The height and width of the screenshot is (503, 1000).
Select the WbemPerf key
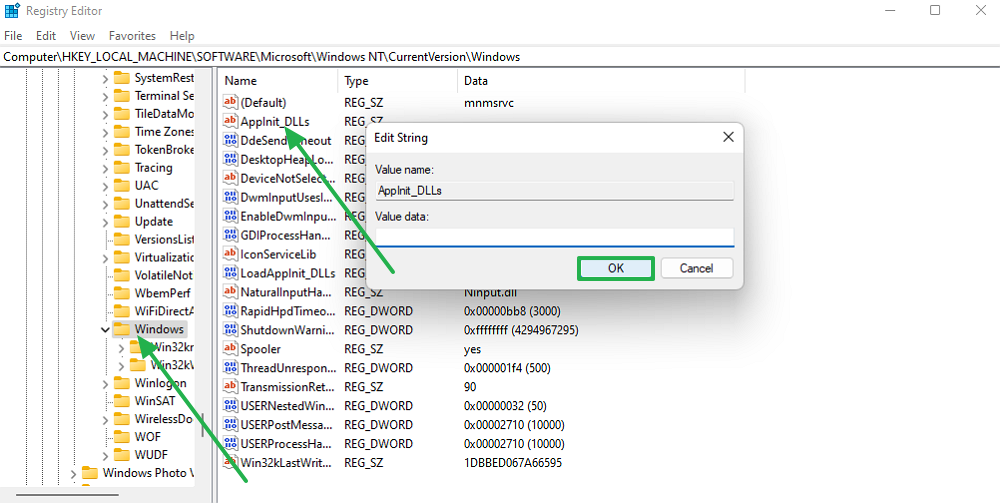(163, 293)
